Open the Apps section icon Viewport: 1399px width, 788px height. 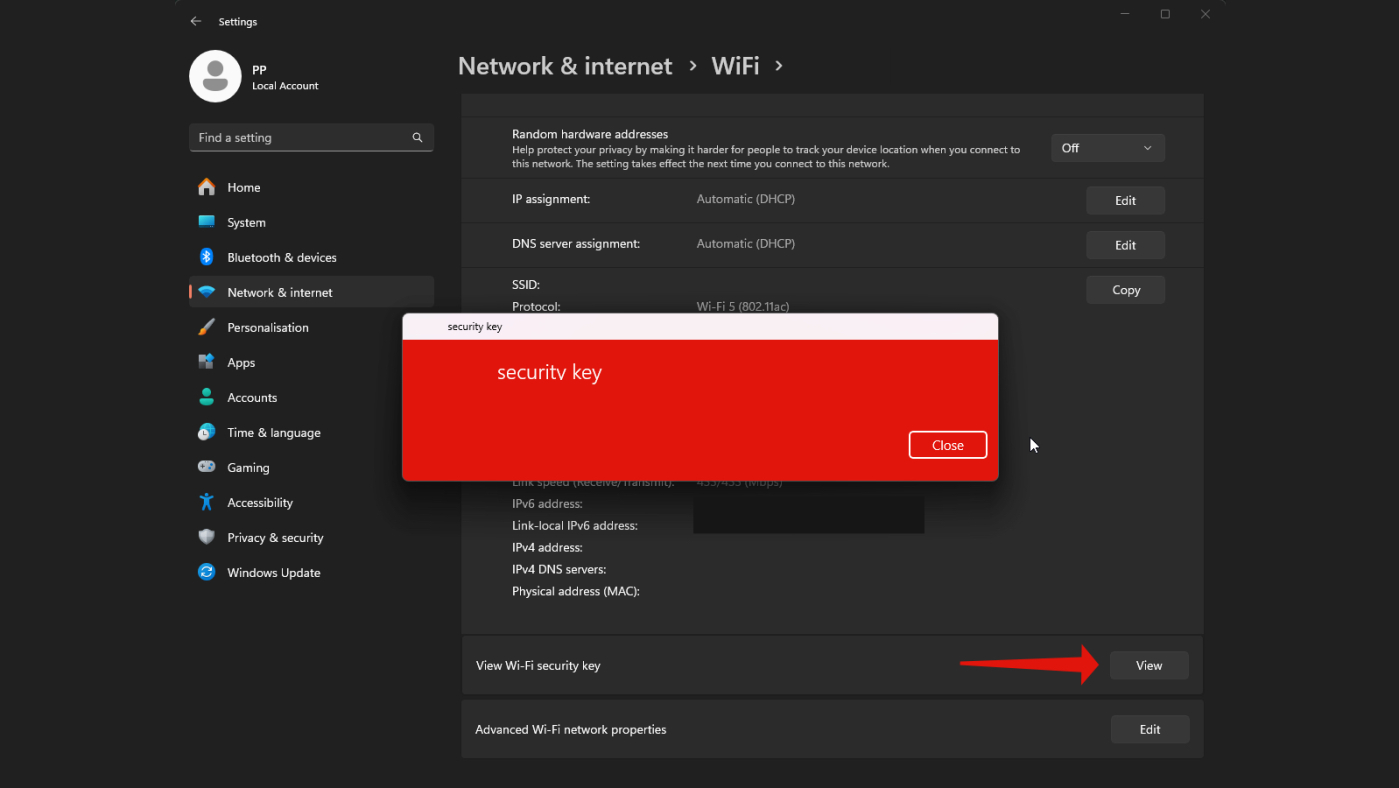[208, 362]
